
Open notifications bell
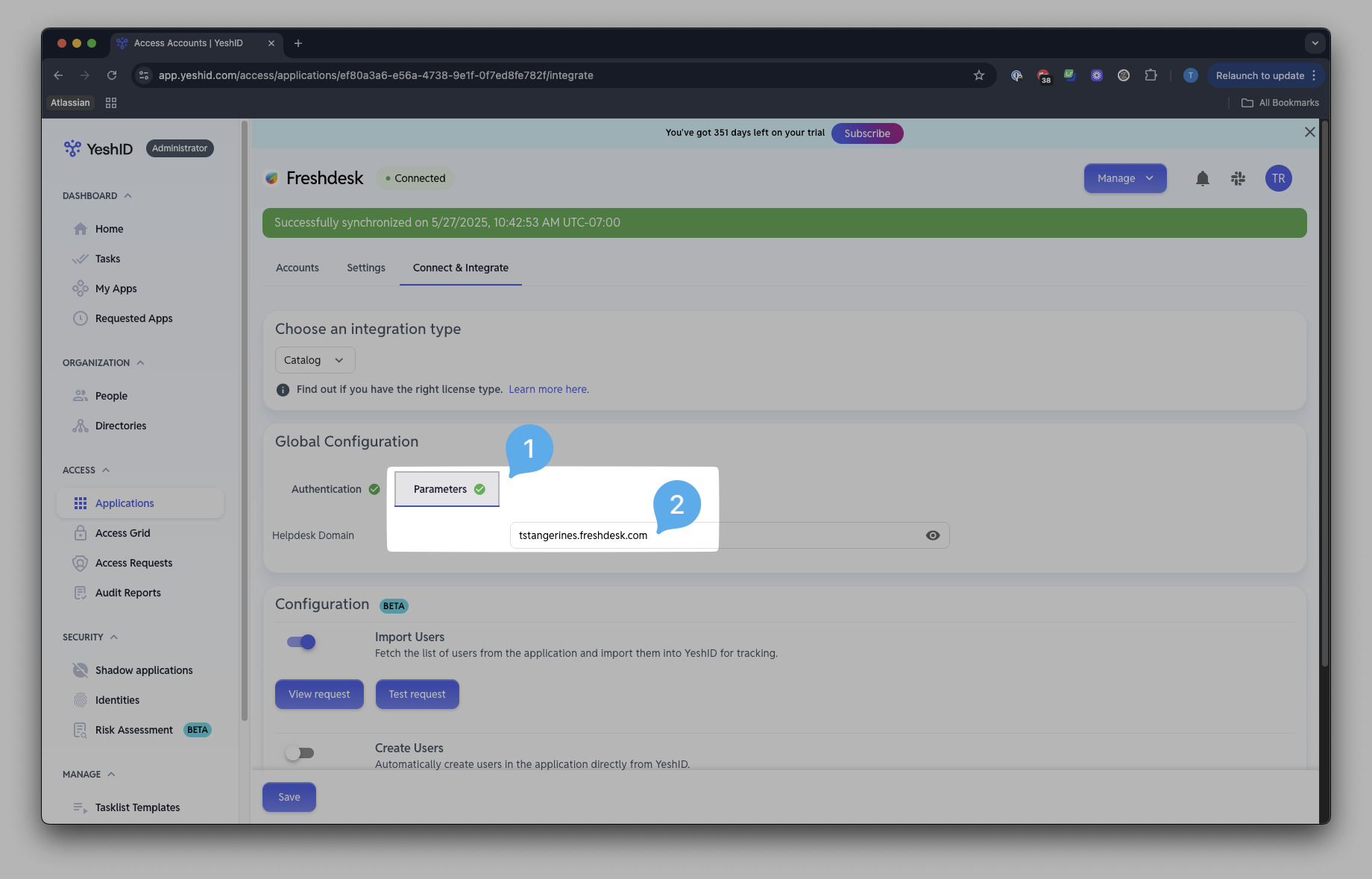(1202, 178)
